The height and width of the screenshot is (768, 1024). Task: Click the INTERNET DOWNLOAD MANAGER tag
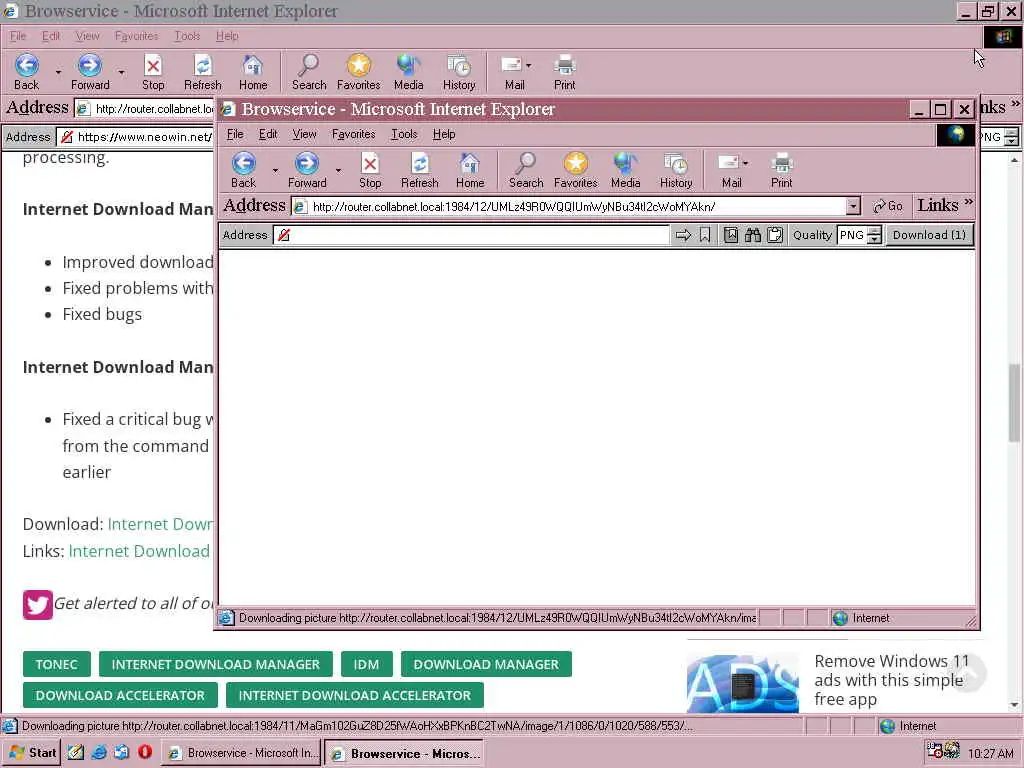coord(216,664)
